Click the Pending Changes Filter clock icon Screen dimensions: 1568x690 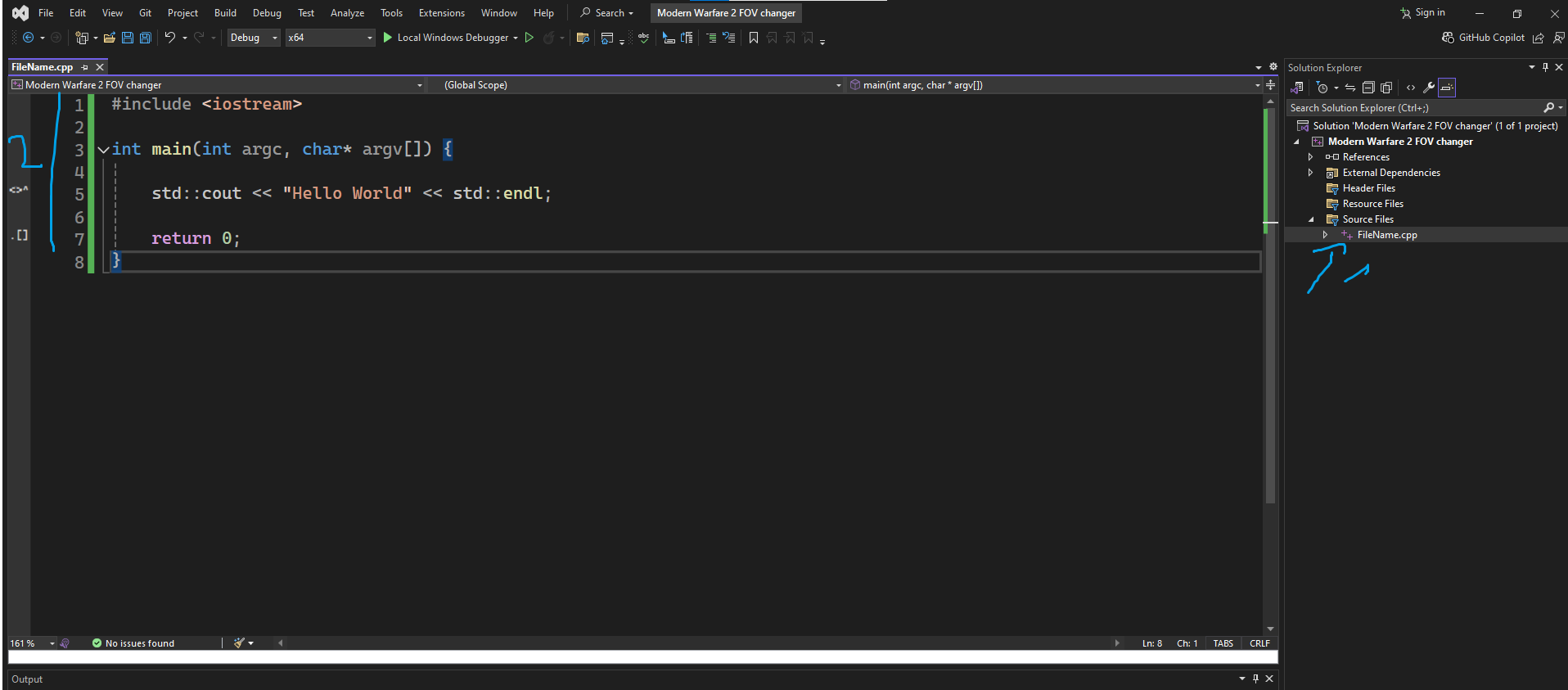(1322, 88)
